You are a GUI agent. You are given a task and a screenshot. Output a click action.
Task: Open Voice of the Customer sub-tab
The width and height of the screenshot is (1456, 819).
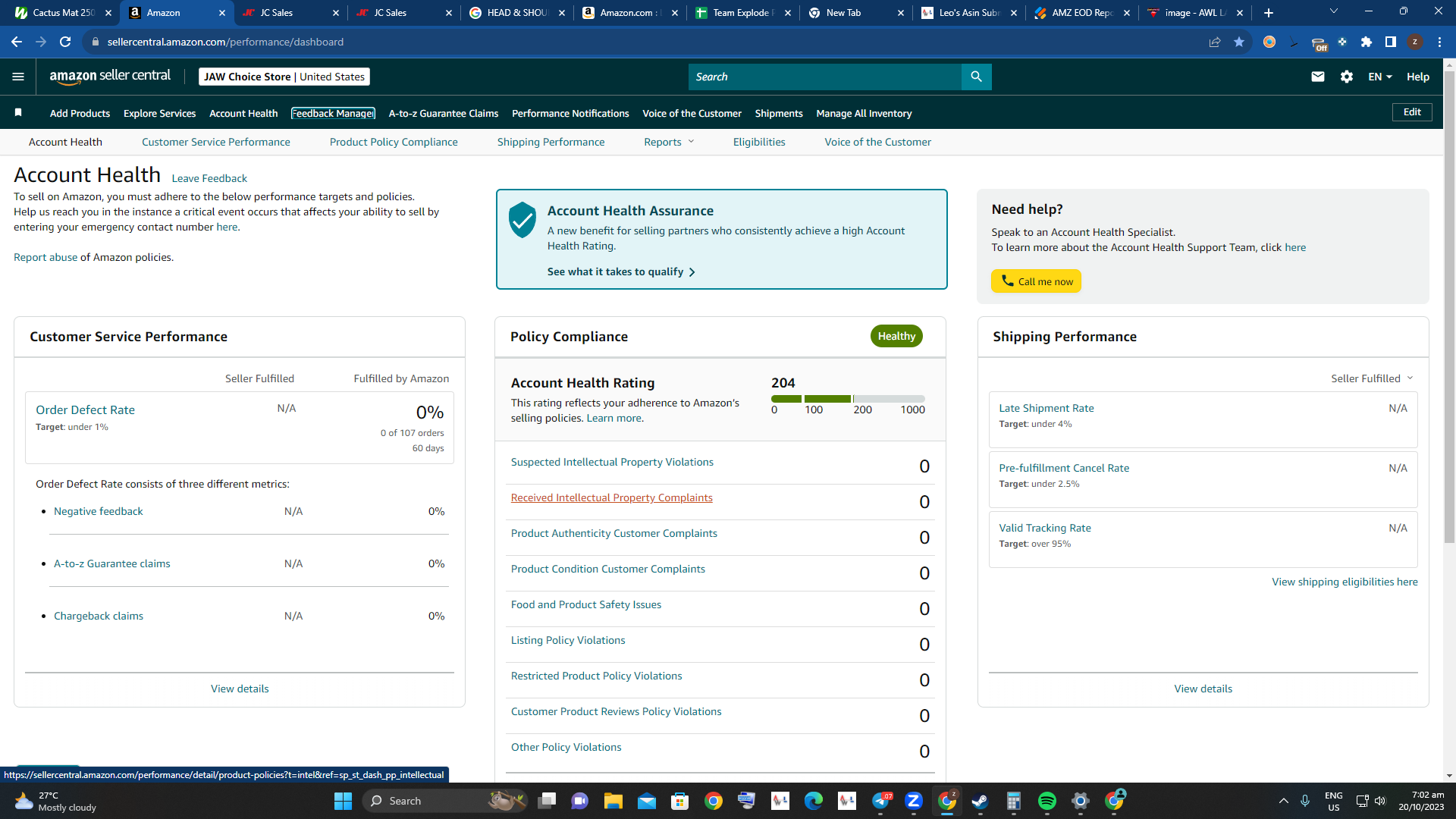[x=877, y=142]
